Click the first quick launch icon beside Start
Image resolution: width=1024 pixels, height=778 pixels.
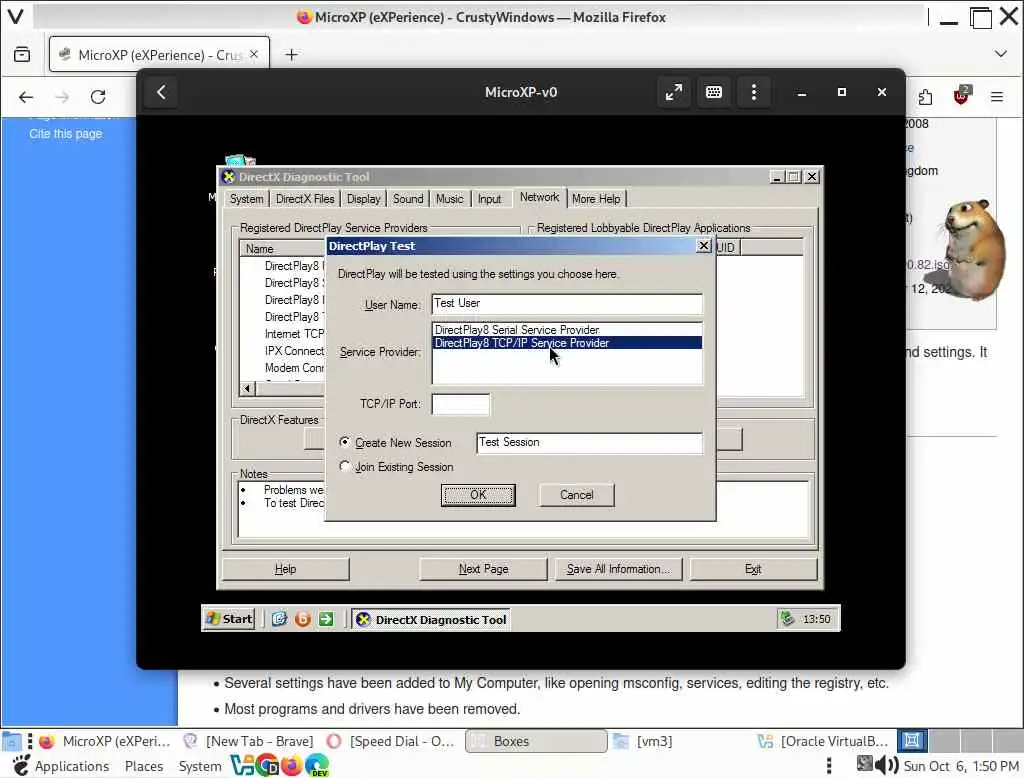(280, 619)
